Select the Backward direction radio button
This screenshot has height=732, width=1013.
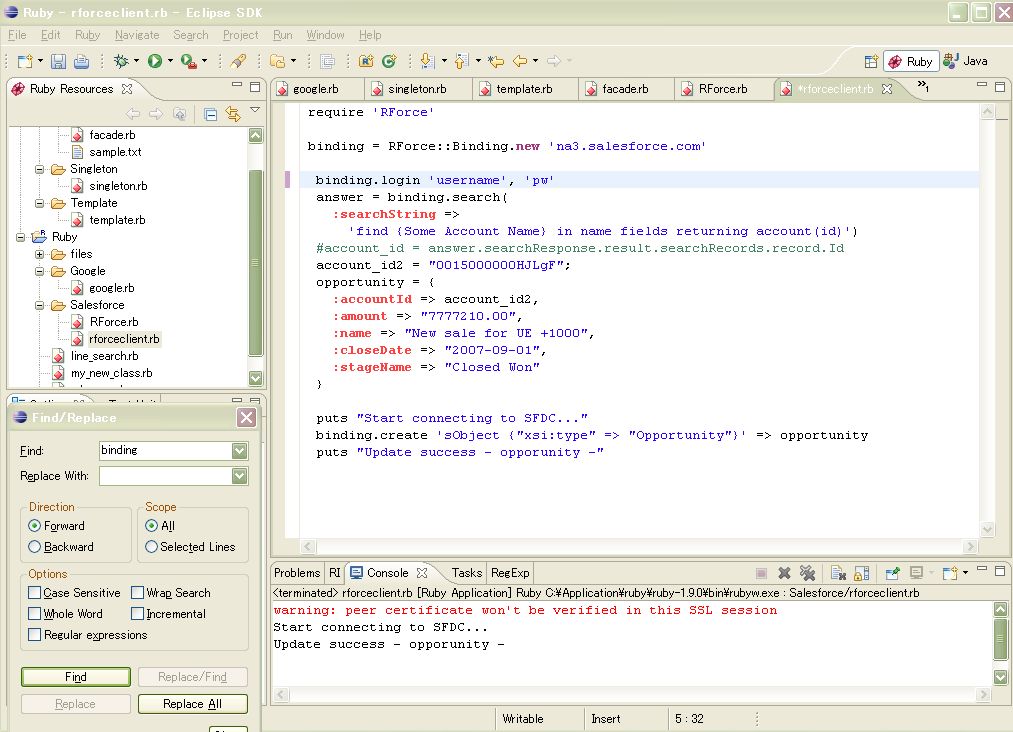(x=35, y=547)
